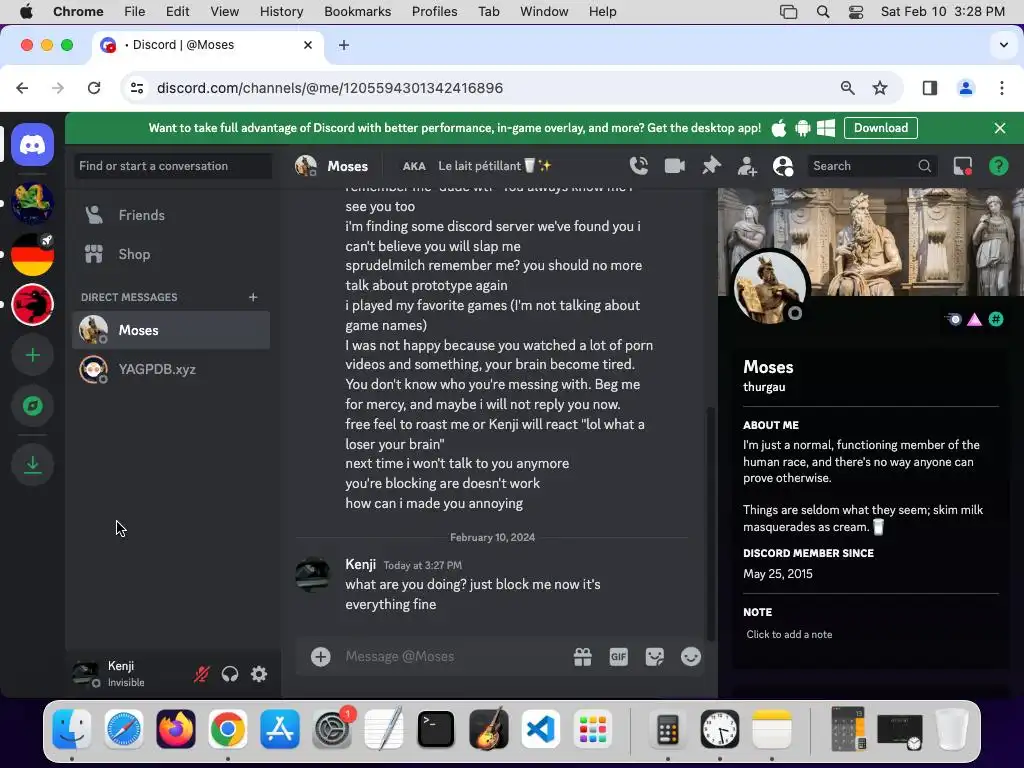The image size is (1024, 768).
Task: Hide user profile panel icon
Action: coord(782,166)
